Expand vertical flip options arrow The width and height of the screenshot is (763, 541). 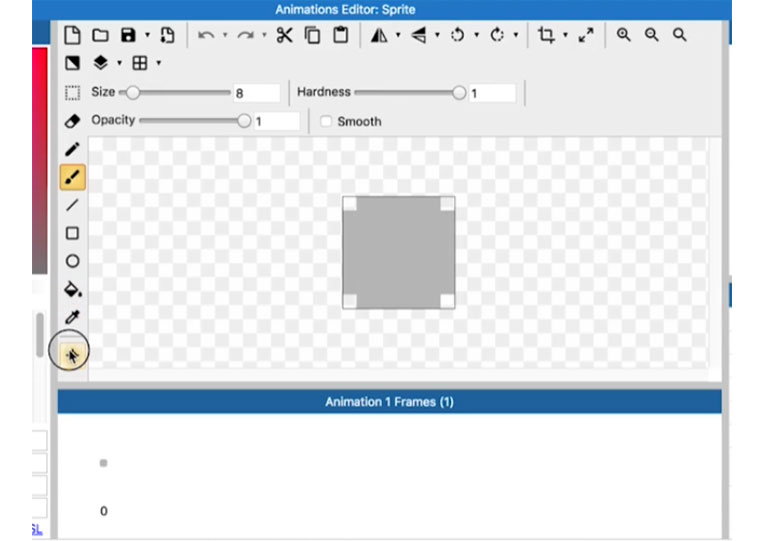437,35
